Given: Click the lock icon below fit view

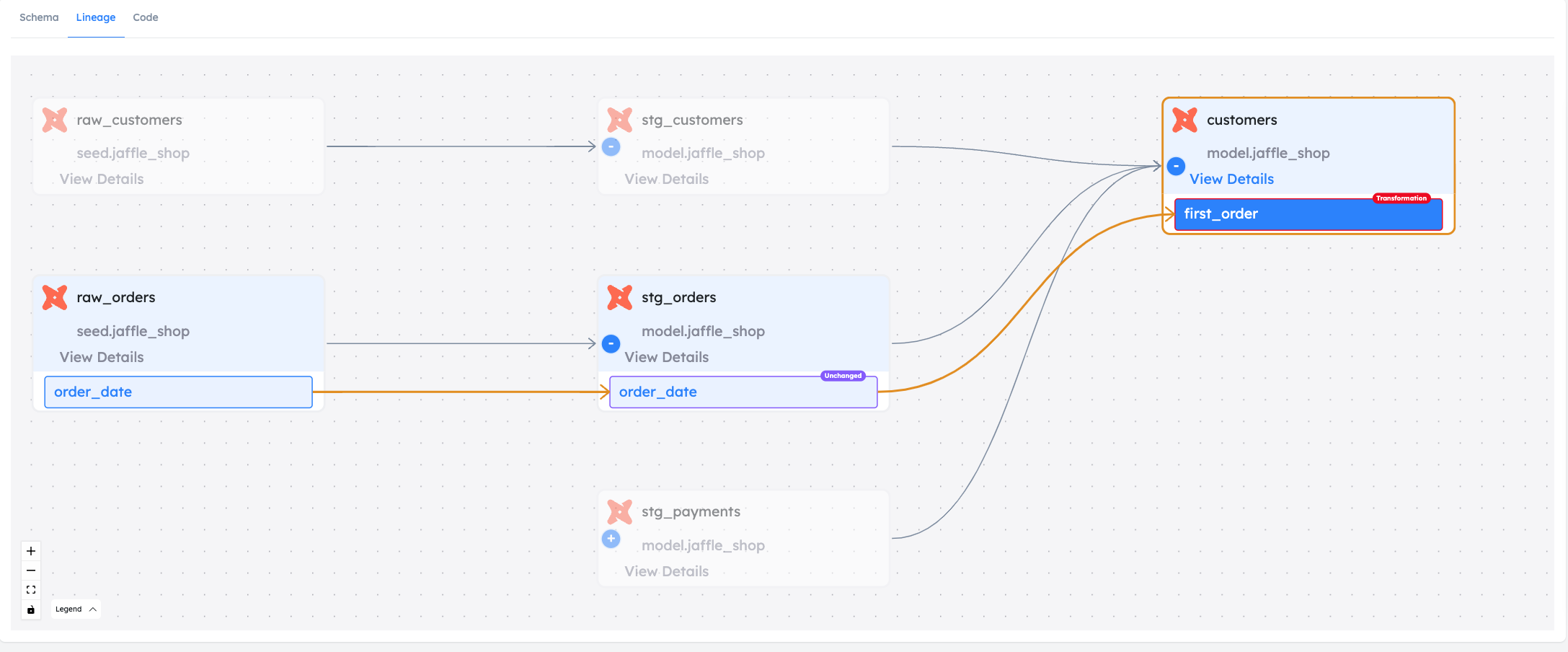Looking at the screenshot, I should (x=30, y=609).
